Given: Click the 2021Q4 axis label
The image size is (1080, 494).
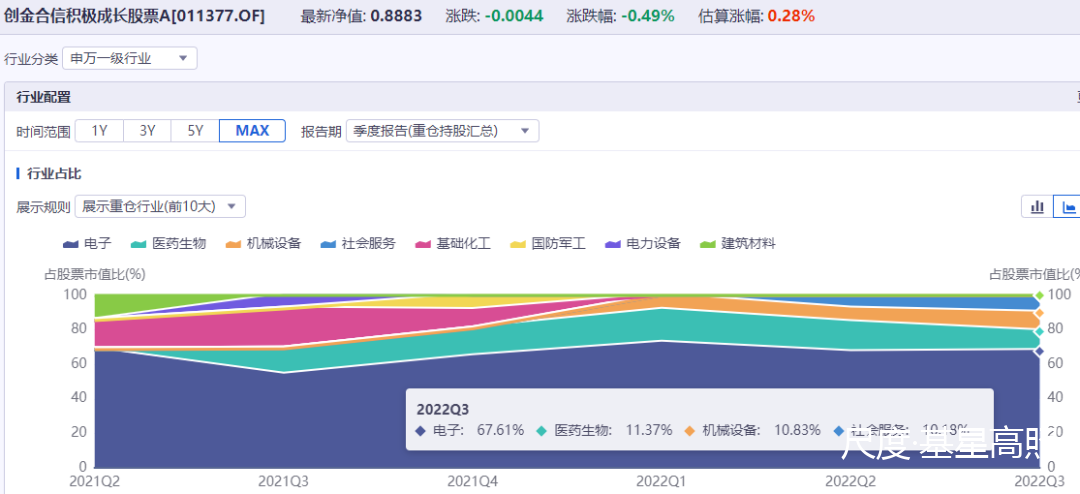Looking at the screenshot, I should pyautogui.click(x=472, y=480).
